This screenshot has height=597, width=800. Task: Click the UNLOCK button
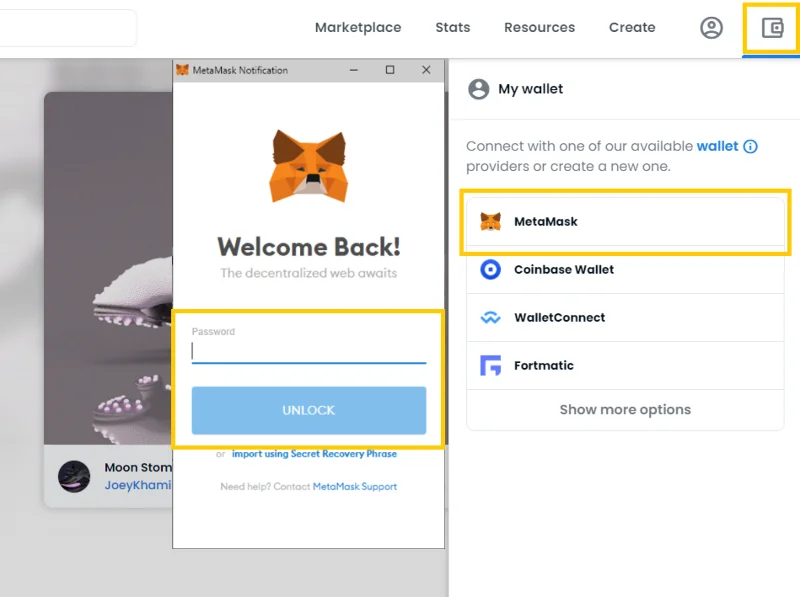[309, 410]
